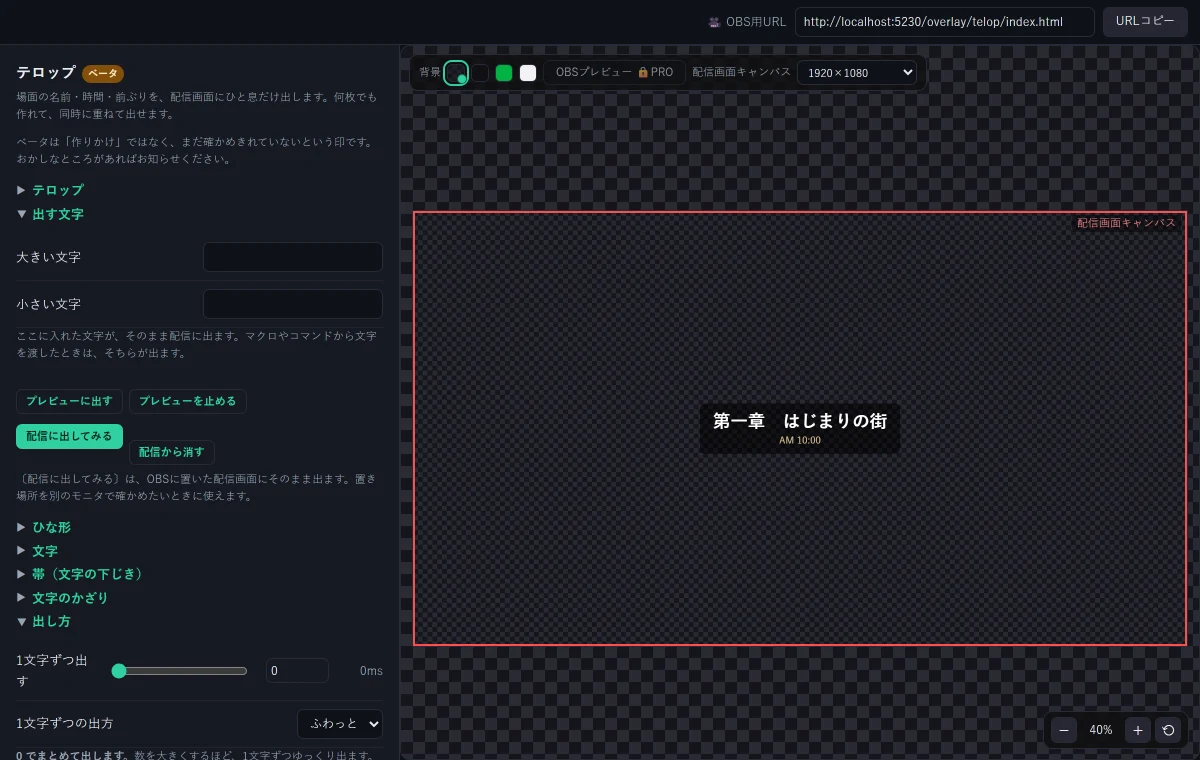This screenshot has height=760, width=1200.
Task: Click the URLコピー button
Action: pos(1145,22)
